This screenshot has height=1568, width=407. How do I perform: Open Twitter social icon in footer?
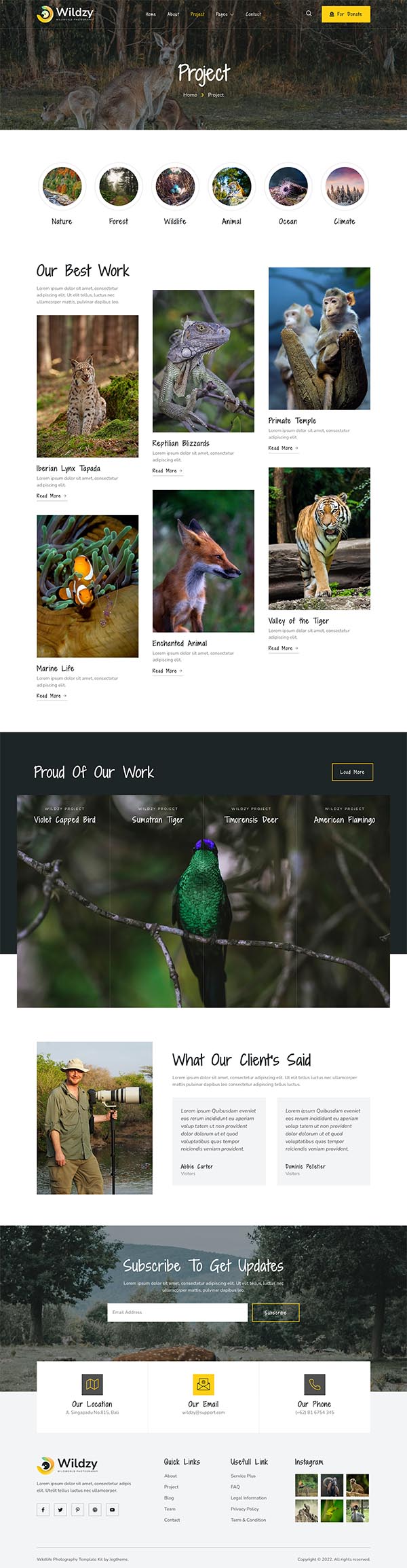point(60,1510)
